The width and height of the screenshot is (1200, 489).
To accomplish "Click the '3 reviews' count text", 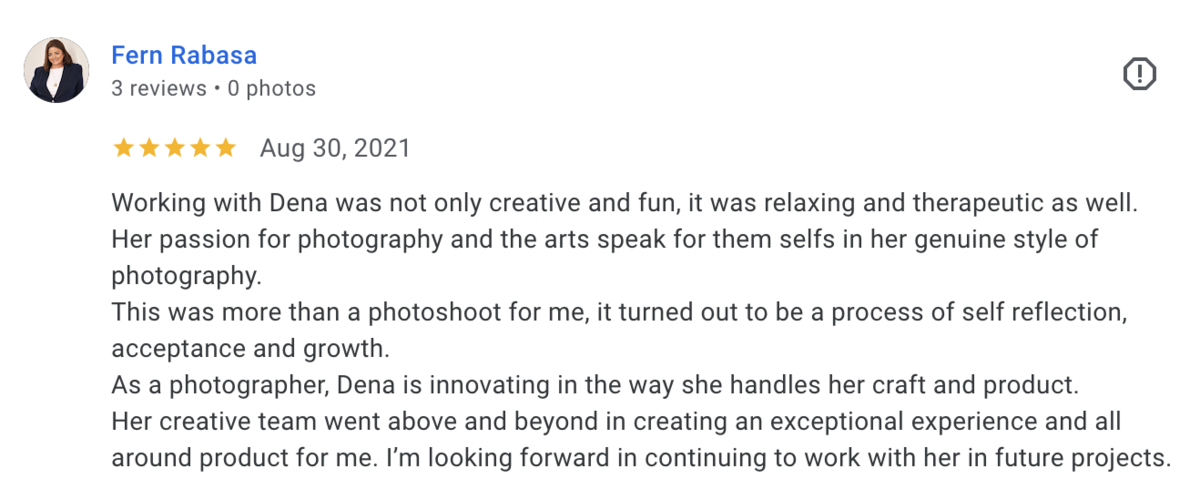I will 158,88.
